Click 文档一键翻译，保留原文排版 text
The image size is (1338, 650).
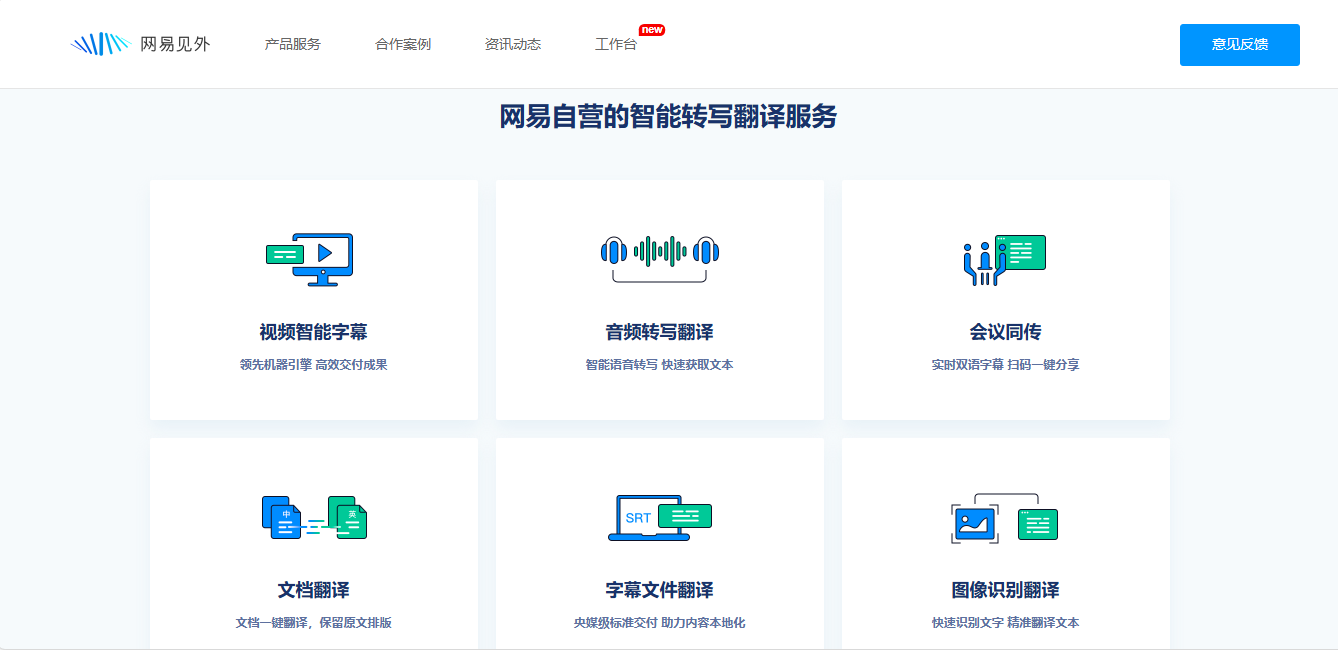point(314,623)
